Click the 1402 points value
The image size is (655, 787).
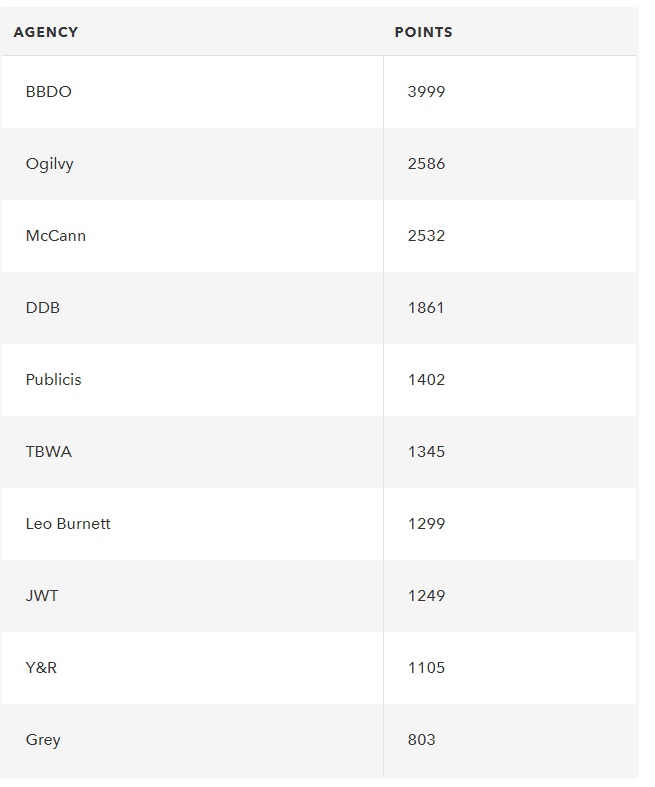point(426,379)
